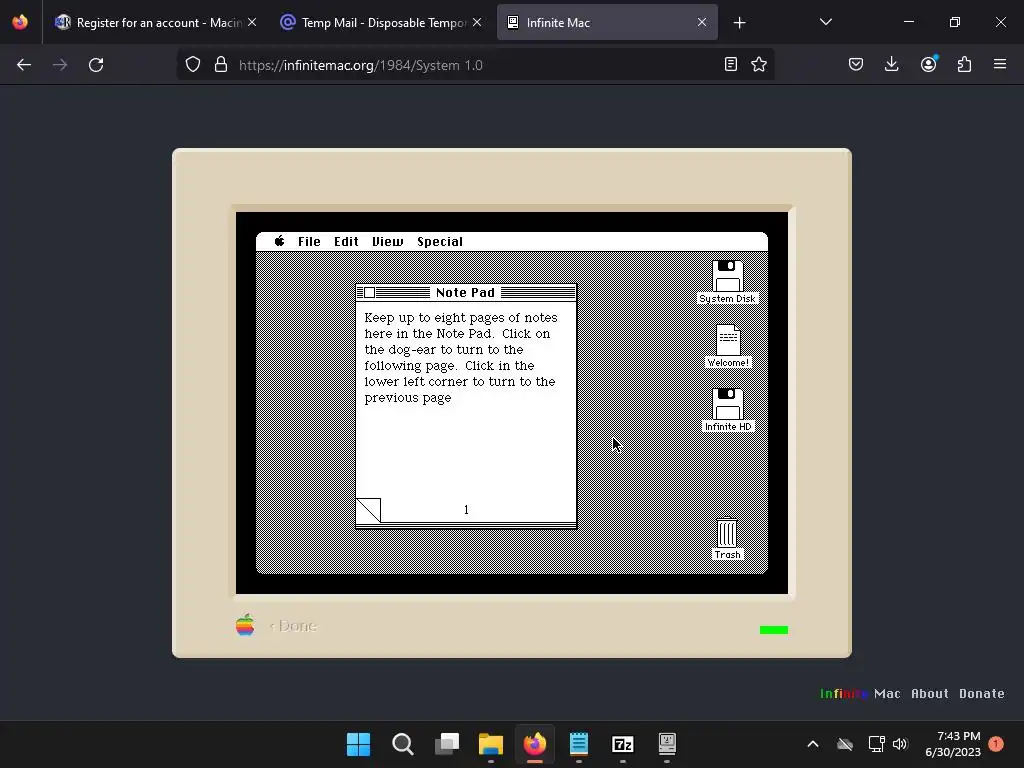Viewport: 1024px width, 768px height.
Task: Click the site security padlock icon
Action: 221,65
